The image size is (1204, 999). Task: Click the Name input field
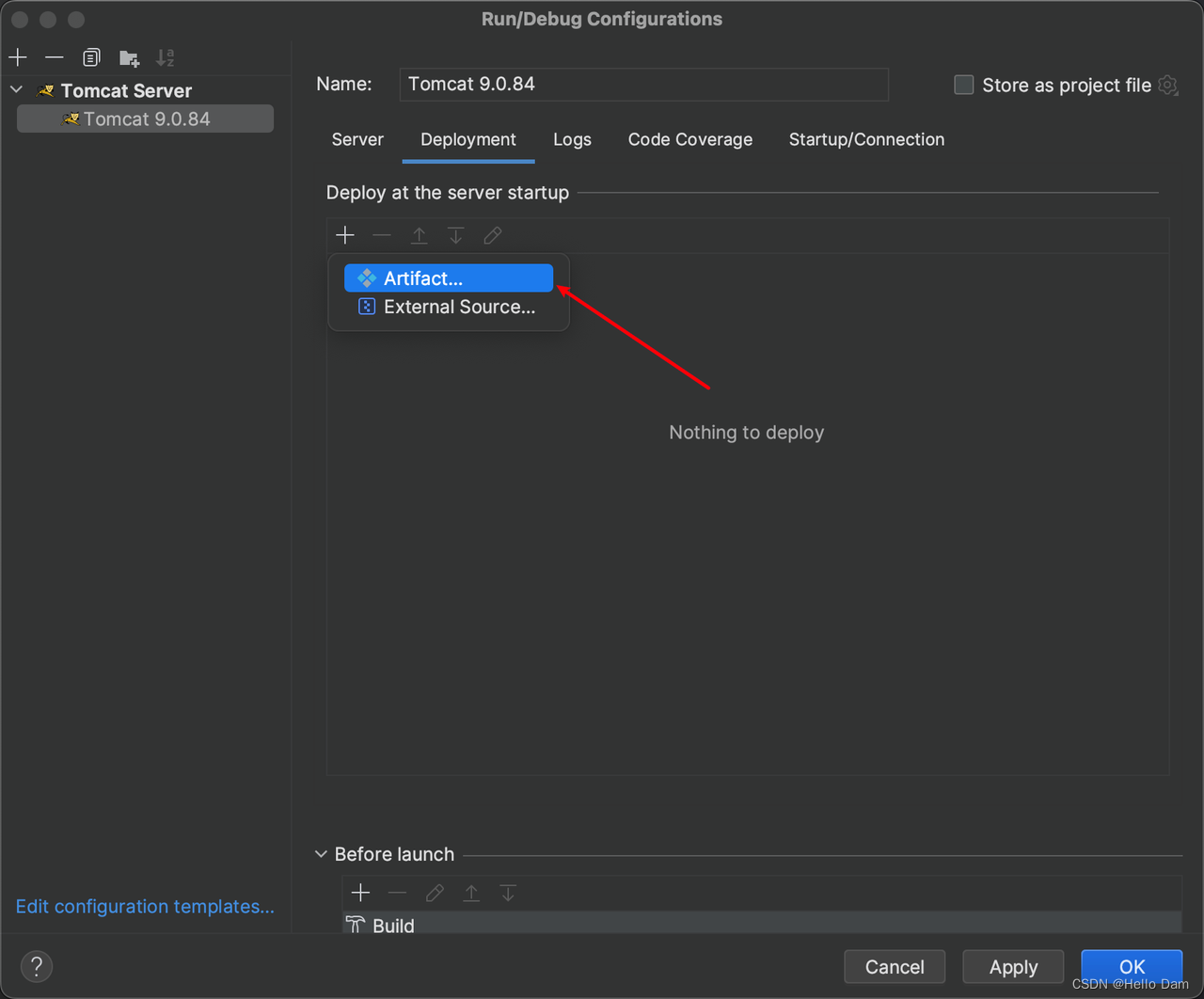644,85
